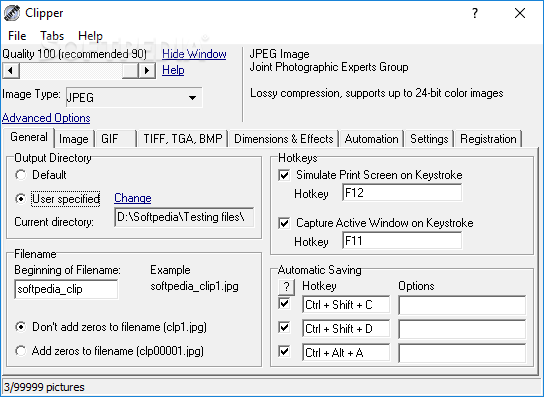544x397 pixels.
Task: Toggle the Ctrl + Shift + D checkbox
Action: click(x=284, y=328)
